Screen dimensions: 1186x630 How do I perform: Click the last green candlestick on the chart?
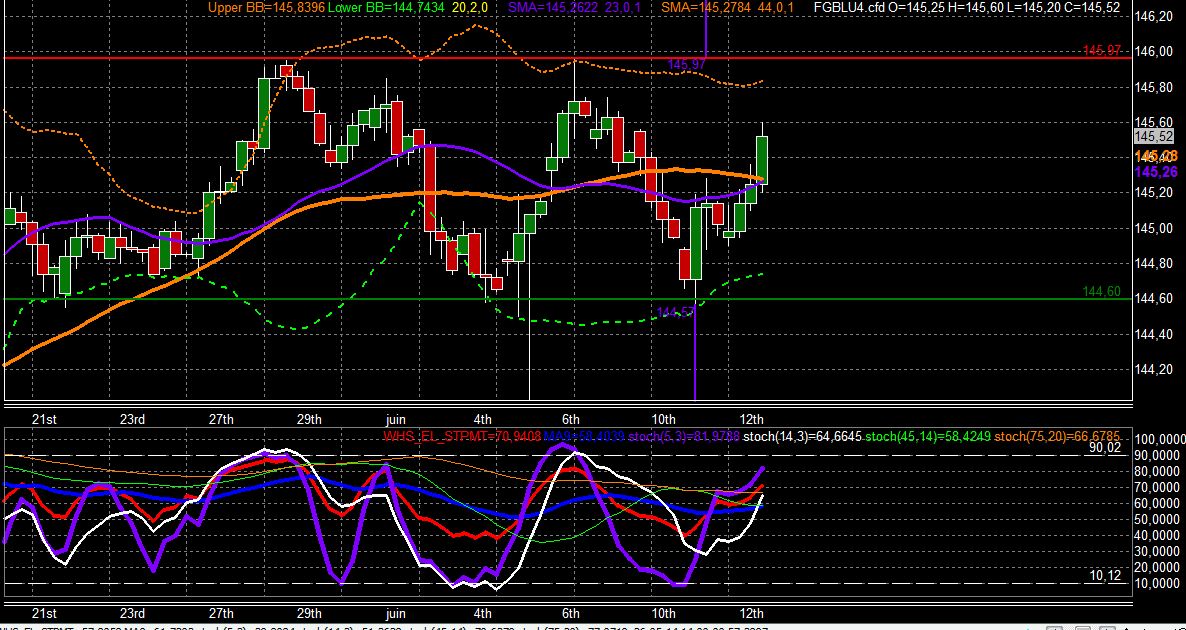[x=762, y=159]
